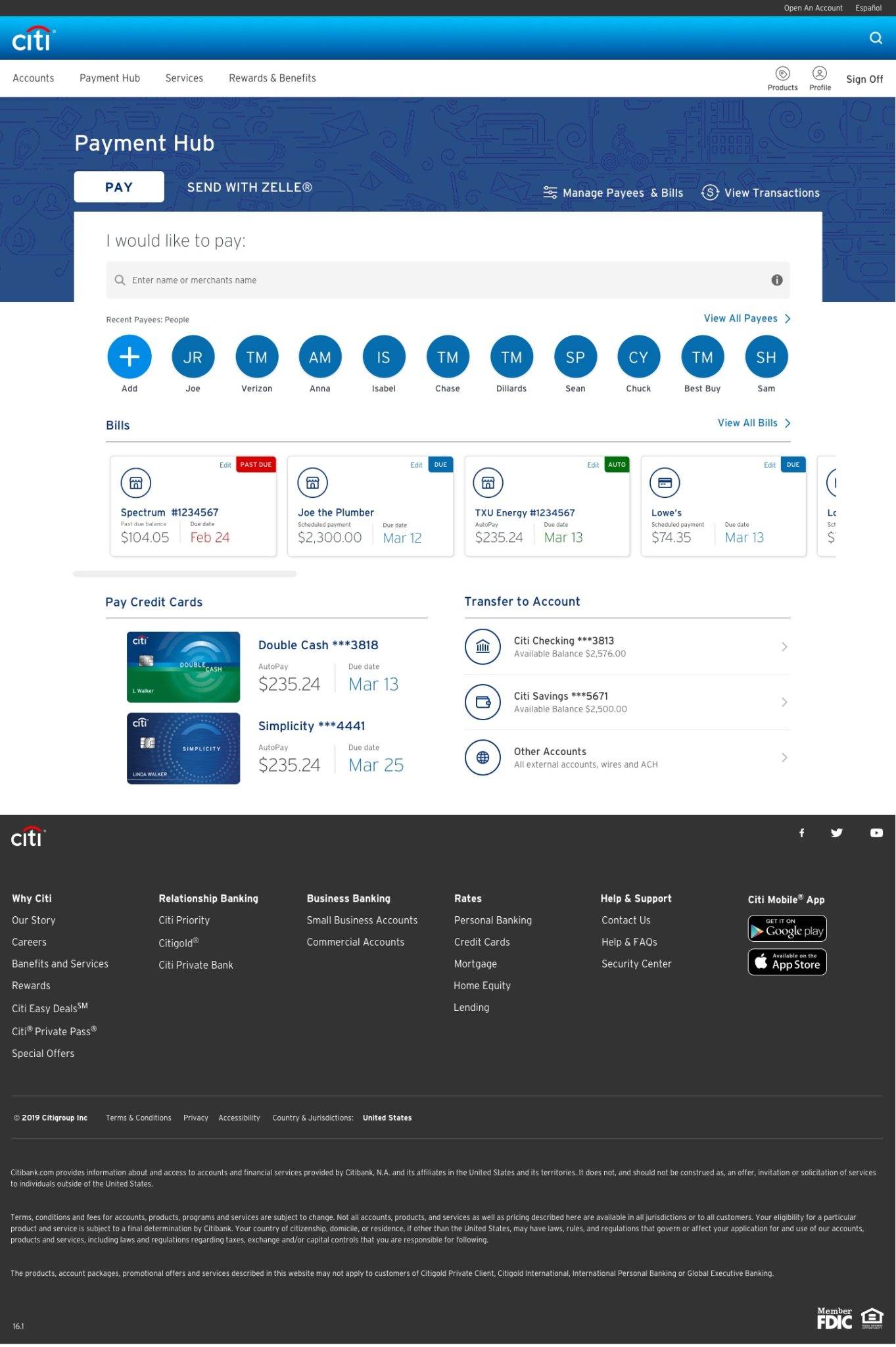Select the Anna payee avatar AM
Screen dimensions: 896x1347
tap(320, 357)
